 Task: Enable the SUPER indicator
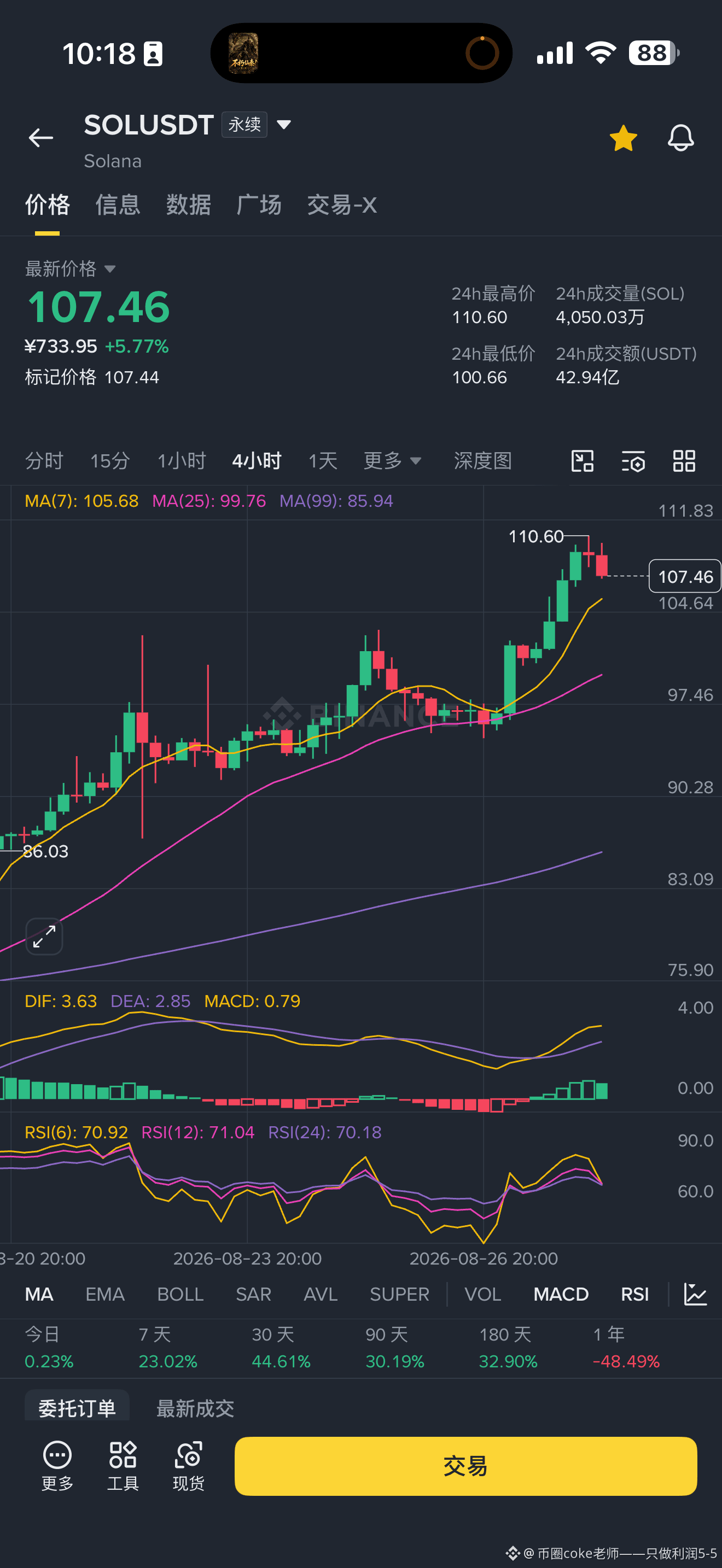(399, 1294)
